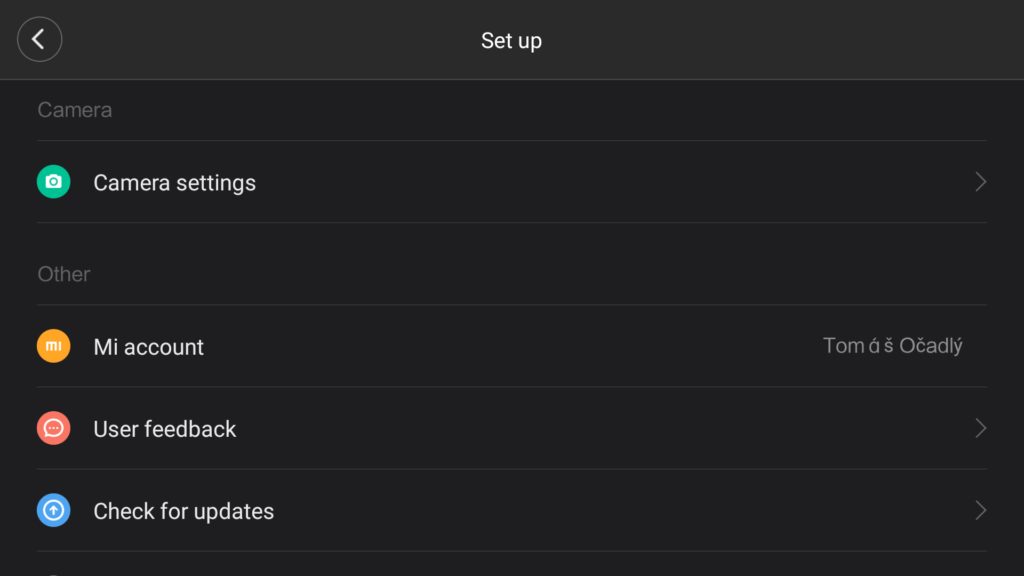Open User feedback via its text label
This screenshot has height=576, width=1024.
click(x=165, y=429)
